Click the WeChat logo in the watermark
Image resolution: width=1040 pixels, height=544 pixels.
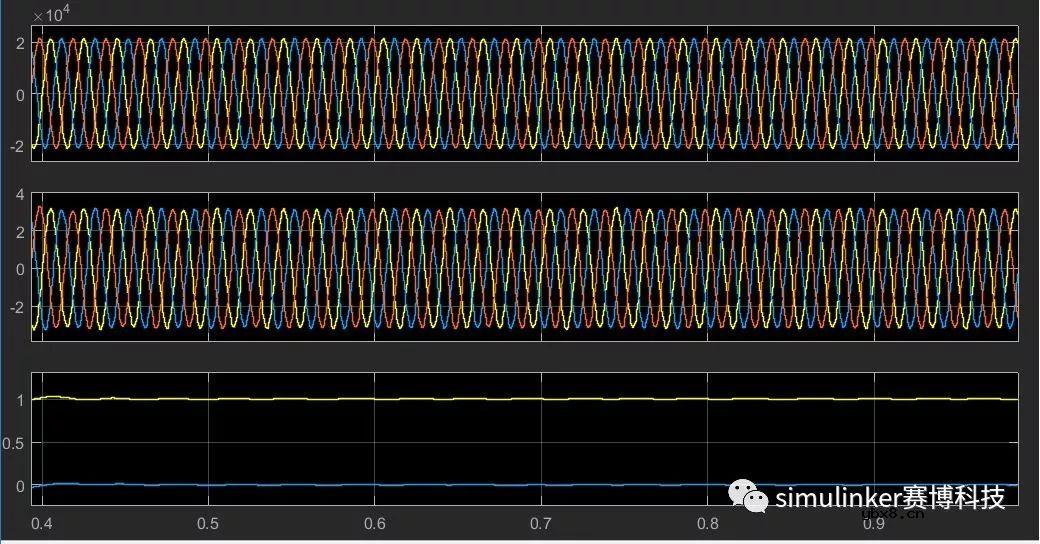749,495
